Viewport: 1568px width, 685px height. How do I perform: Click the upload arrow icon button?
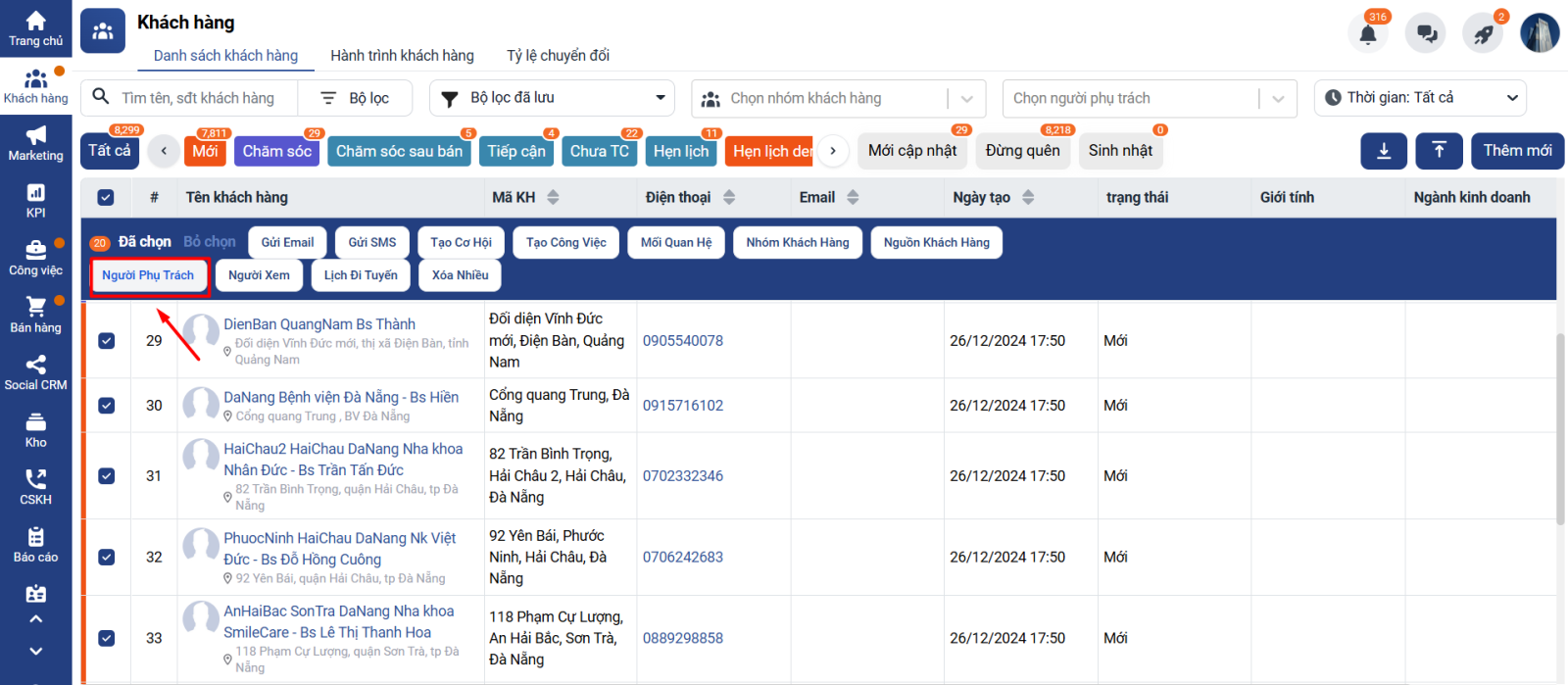(x=1439, y=151)
